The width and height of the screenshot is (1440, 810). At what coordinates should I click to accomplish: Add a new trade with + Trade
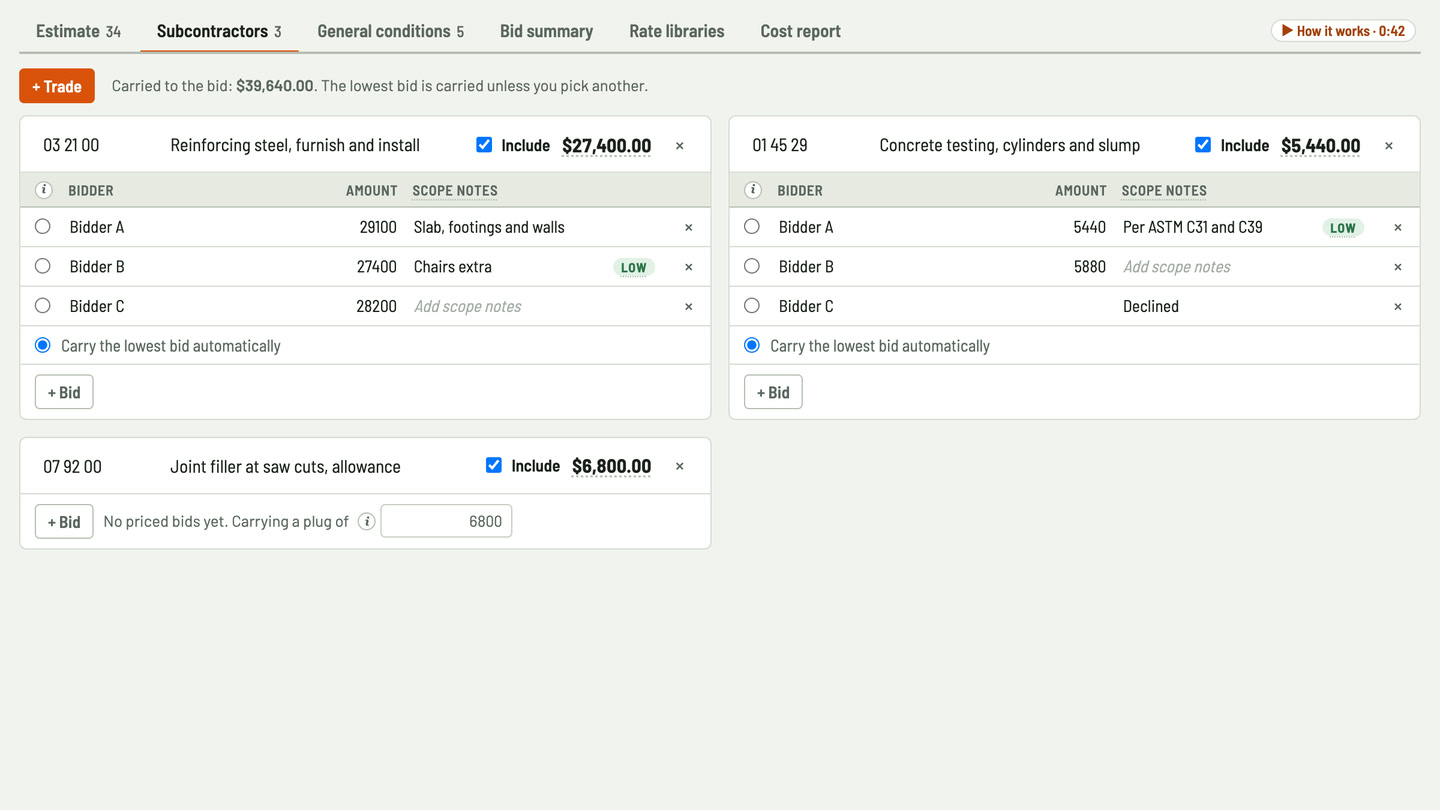pyautogui.click(x=57, y=86)
